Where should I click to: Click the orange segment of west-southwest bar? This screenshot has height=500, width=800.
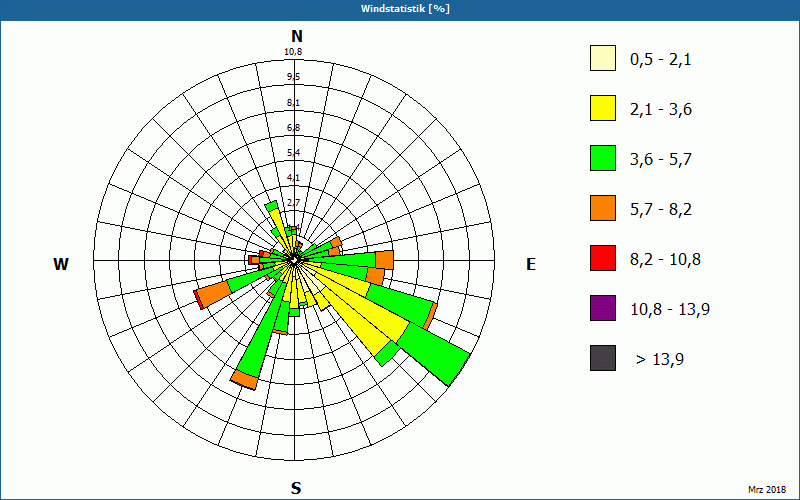click(x=213, y=294)
